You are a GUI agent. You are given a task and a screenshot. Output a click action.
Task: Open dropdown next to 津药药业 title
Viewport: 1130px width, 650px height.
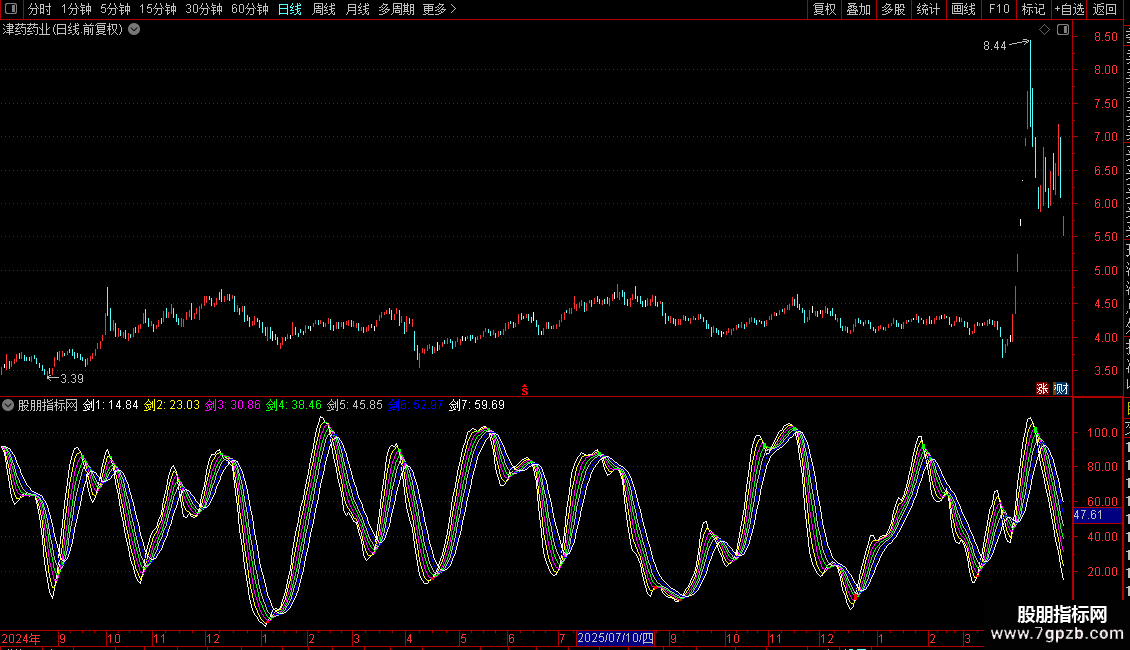[134, 30]
